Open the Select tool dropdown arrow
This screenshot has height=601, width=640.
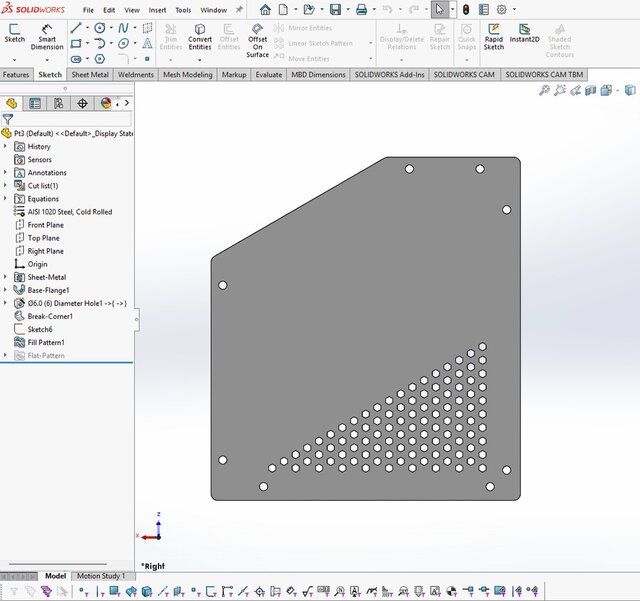[453, 9]
